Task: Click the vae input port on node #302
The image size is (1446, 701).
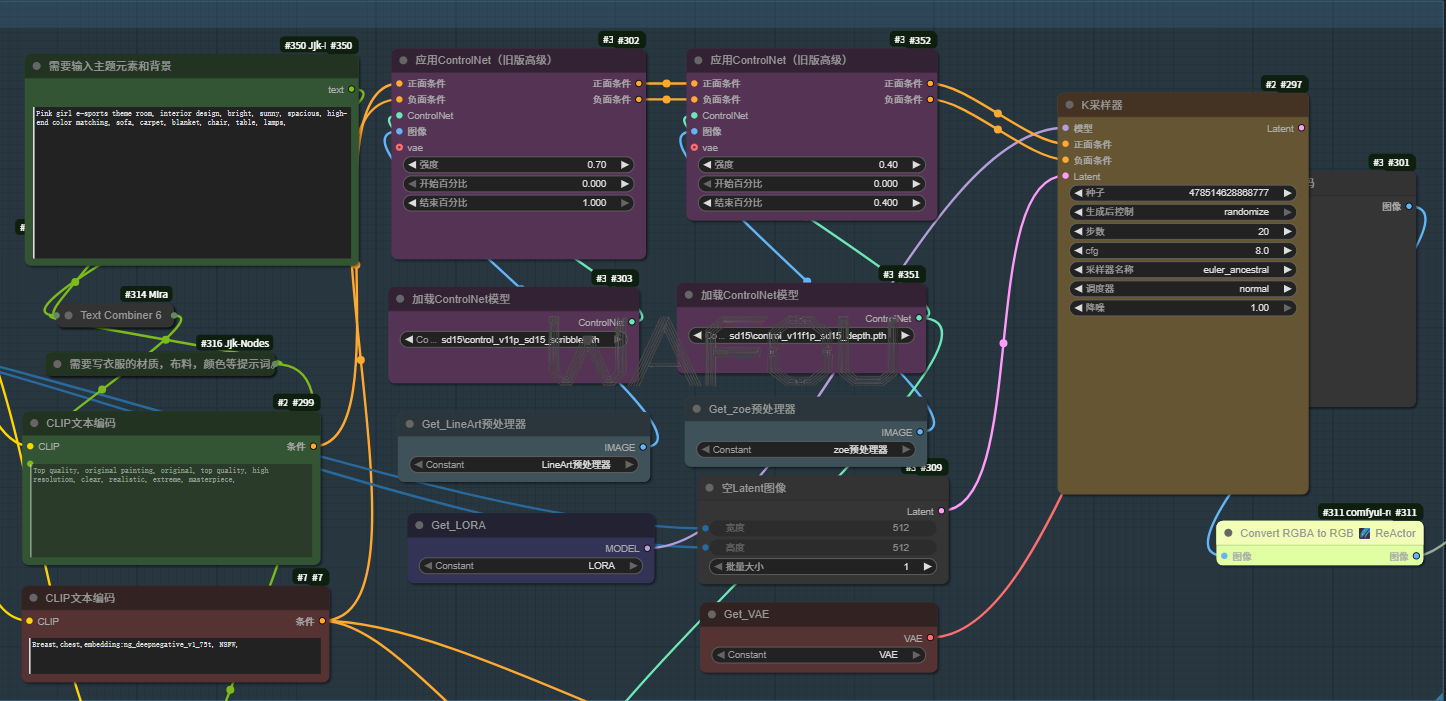Action: pyautogui.click(x=399, y=147)
